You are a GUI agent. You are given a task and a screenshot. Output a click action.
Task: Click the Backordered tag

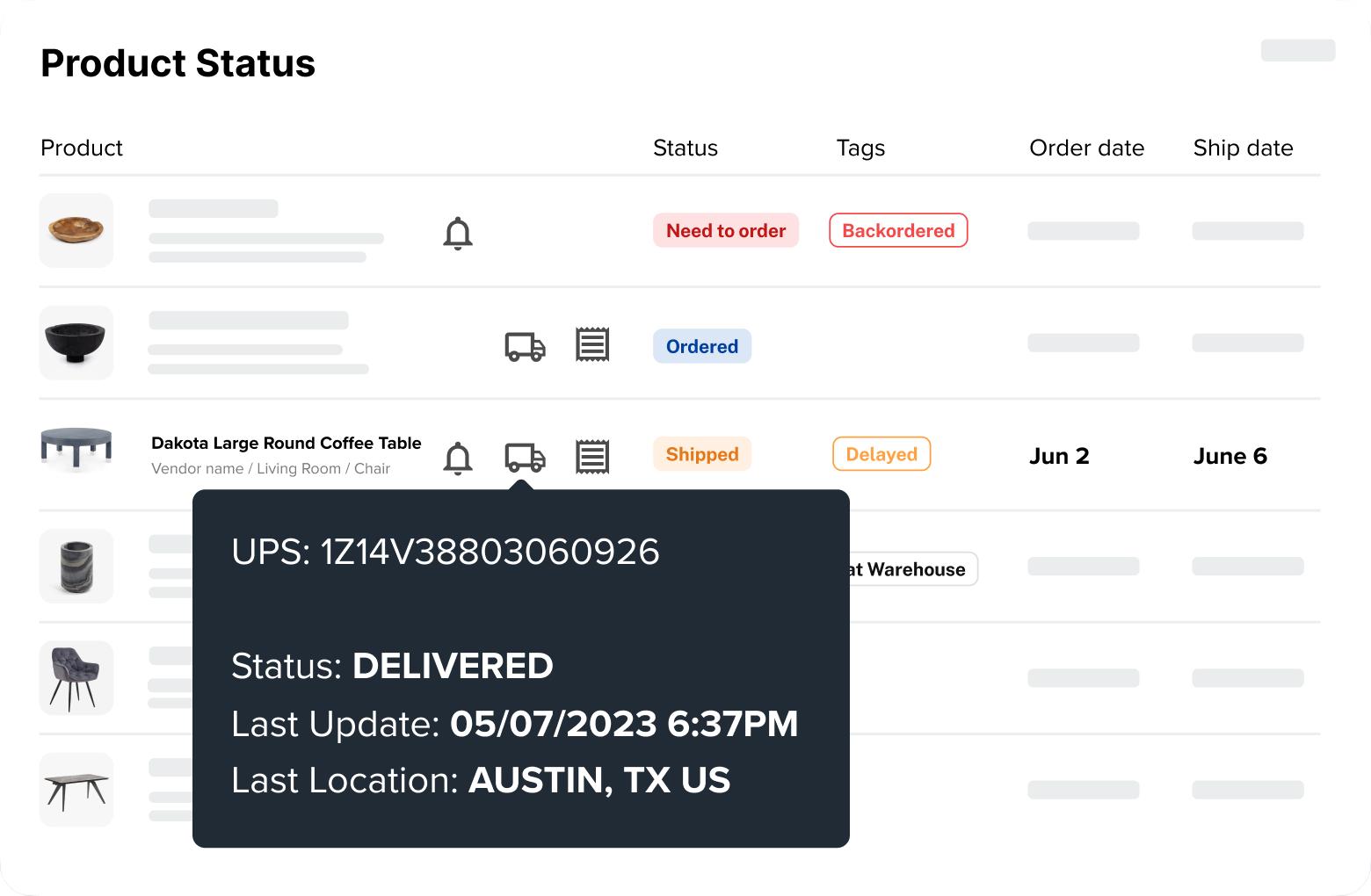(898, 231)
